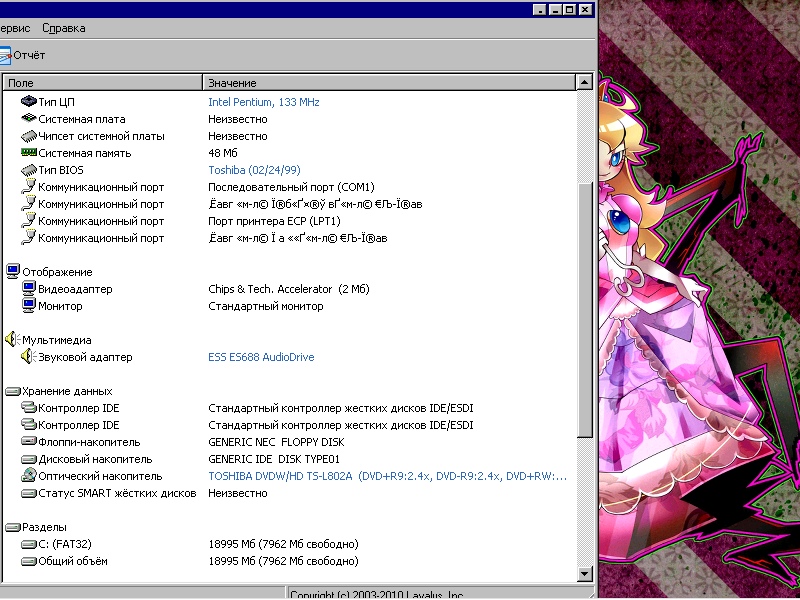The width and height of the screenshot is (800, 600).
Task: Click the Дисковый накопитель hard disk icon
Action: [x=29, y=459]
